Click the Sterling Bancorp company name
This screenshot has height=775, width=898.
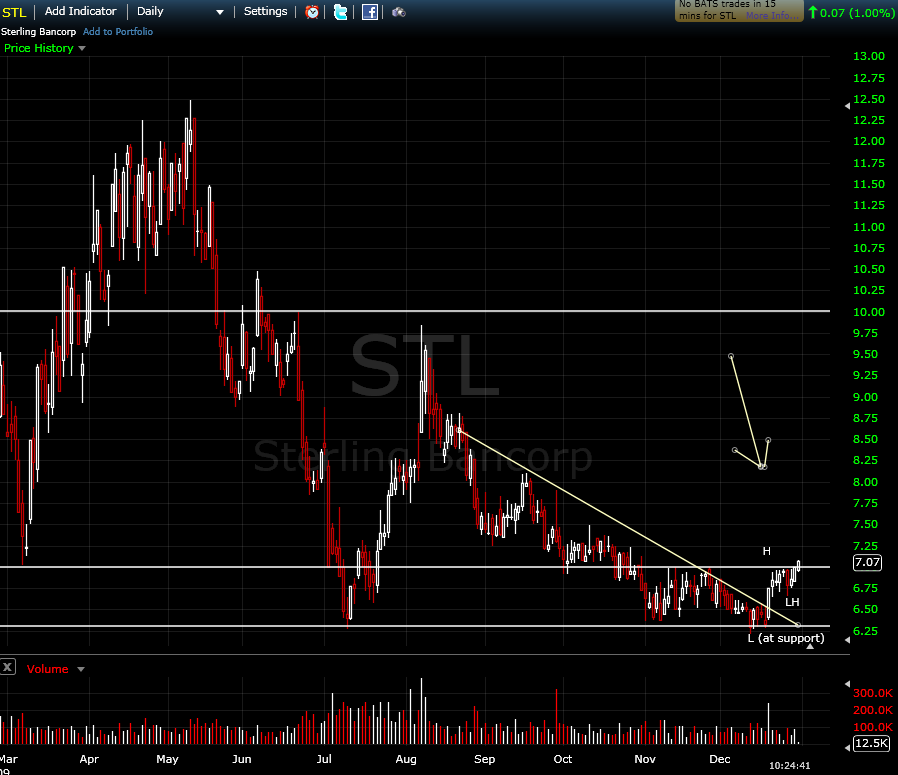click(x=38, y=32)
